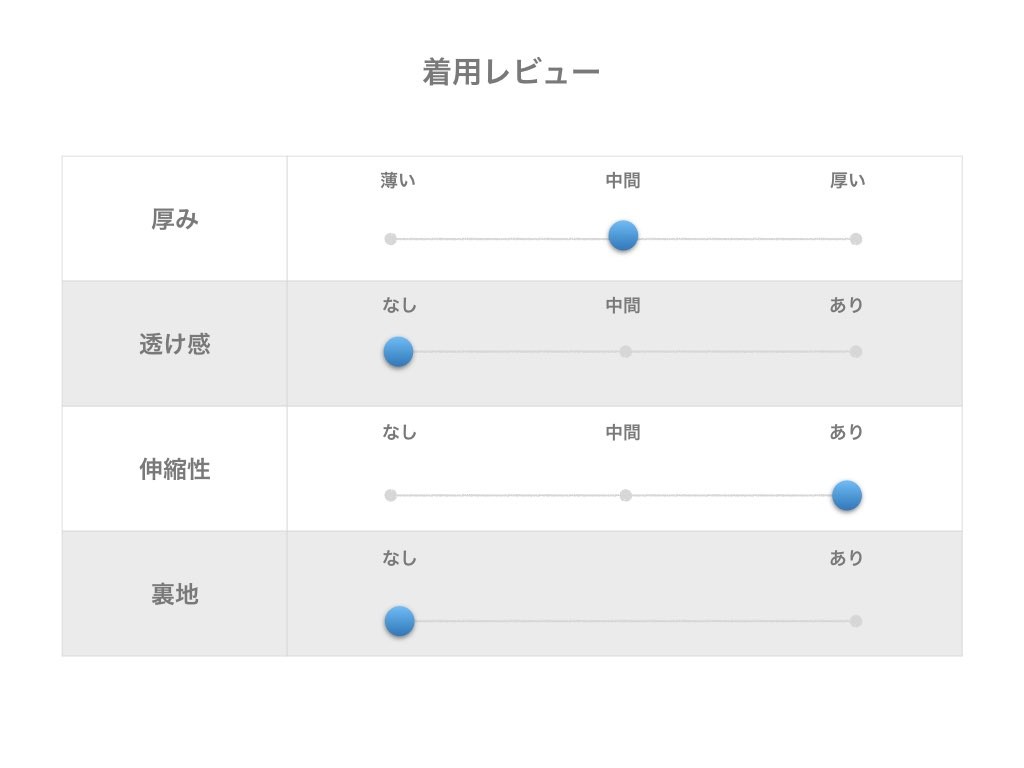Select the 厚み row header cell
This screenshot has height=768, width=1024.
tap(175, 219)
